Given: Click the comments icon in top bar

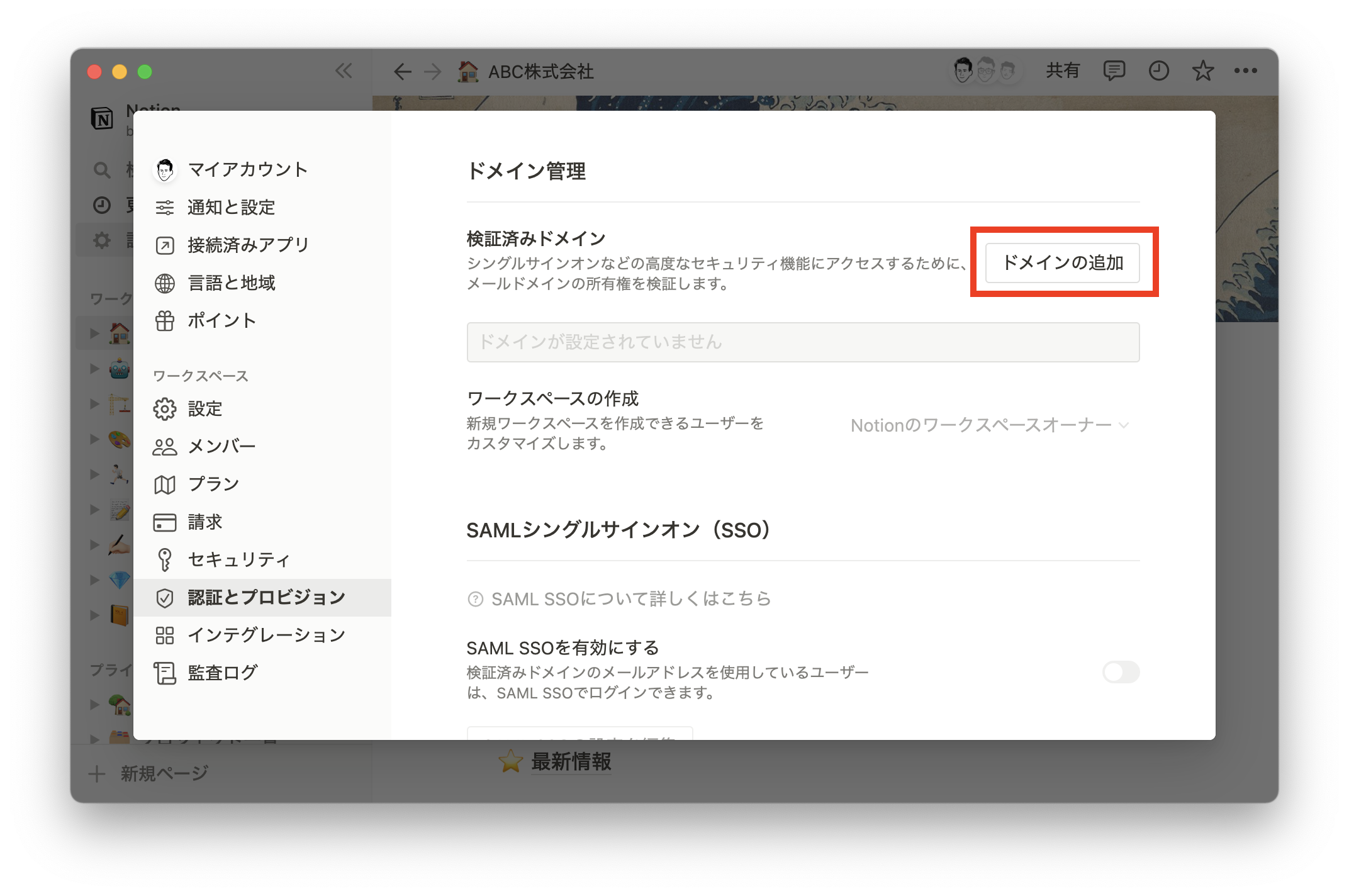Looking at the screenshot, I should [1114, 70].
